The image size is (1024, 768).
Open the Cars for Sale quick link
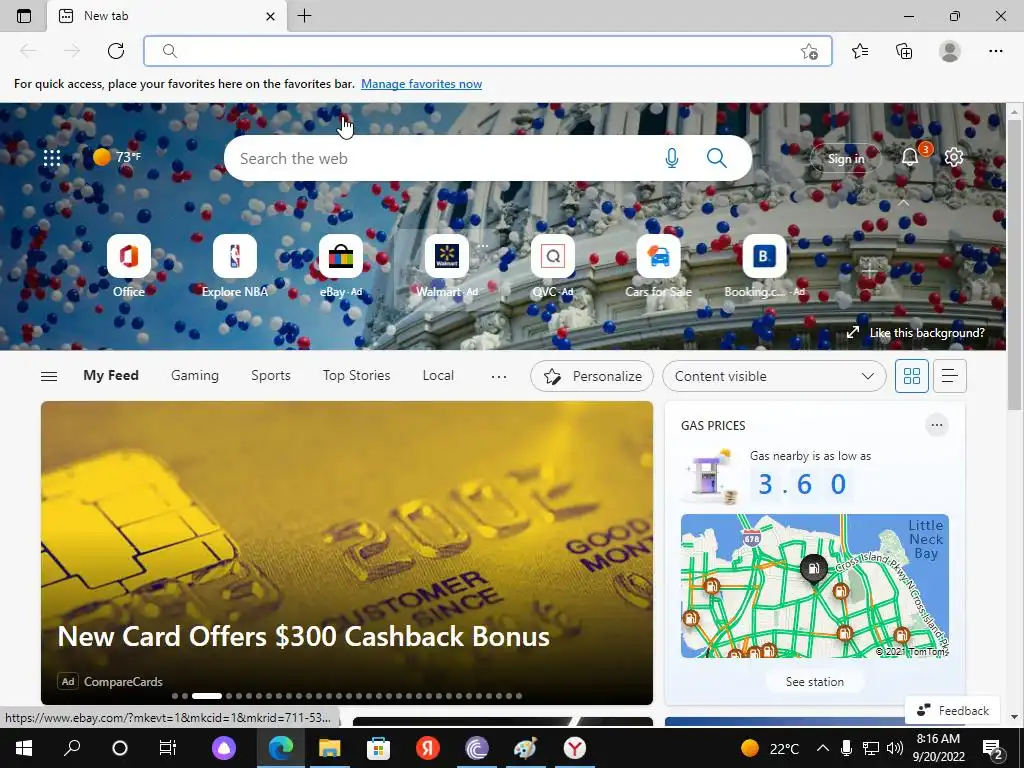(x=658, y=266)
